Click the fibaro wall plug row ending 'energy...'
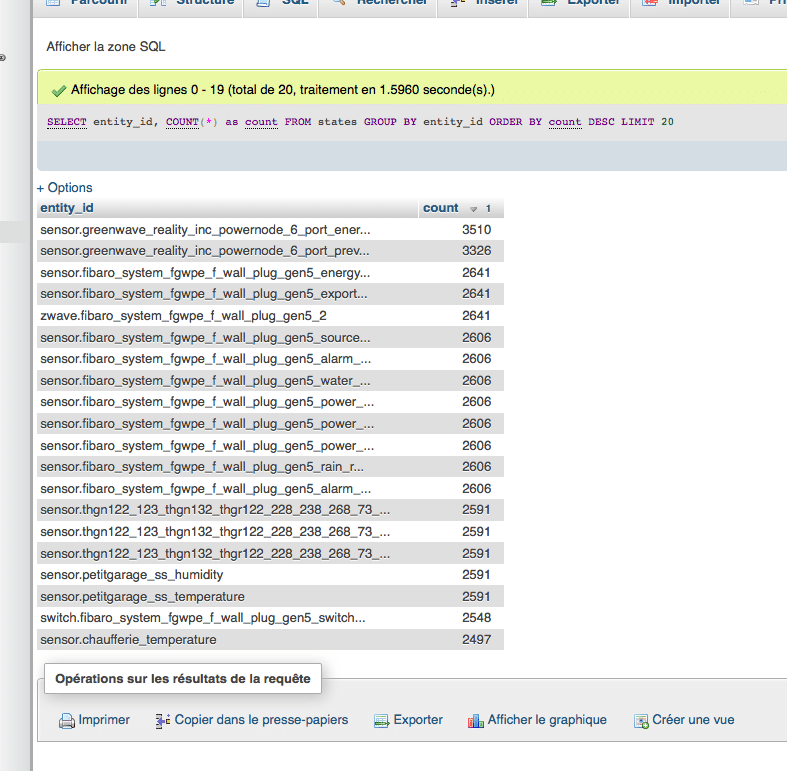The width and height of the screenshot is (787, 771). tap(270, 273)
